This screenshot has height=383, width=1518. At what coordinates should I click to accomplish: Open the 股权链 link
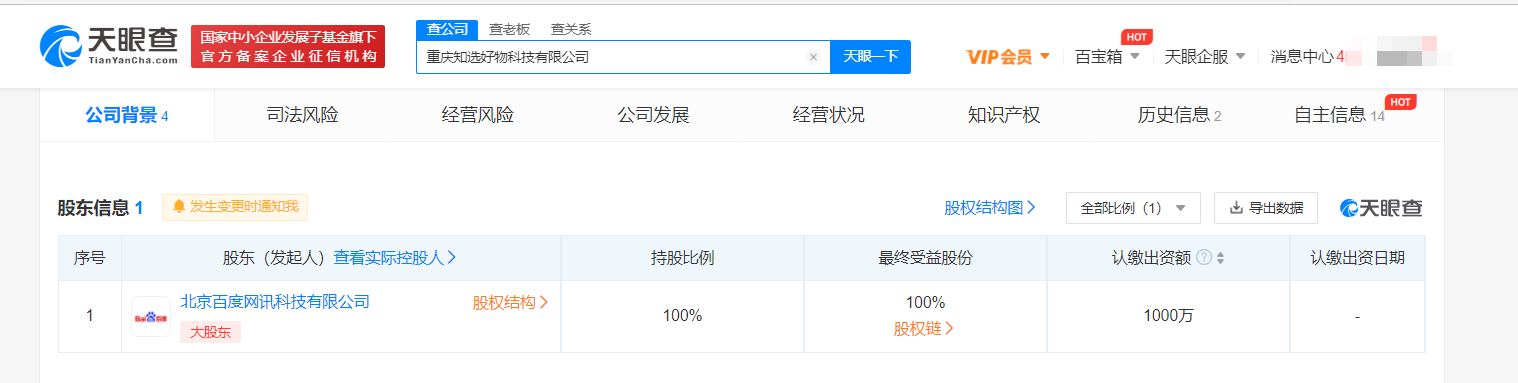pyautogui.click(x=924, y=328)
